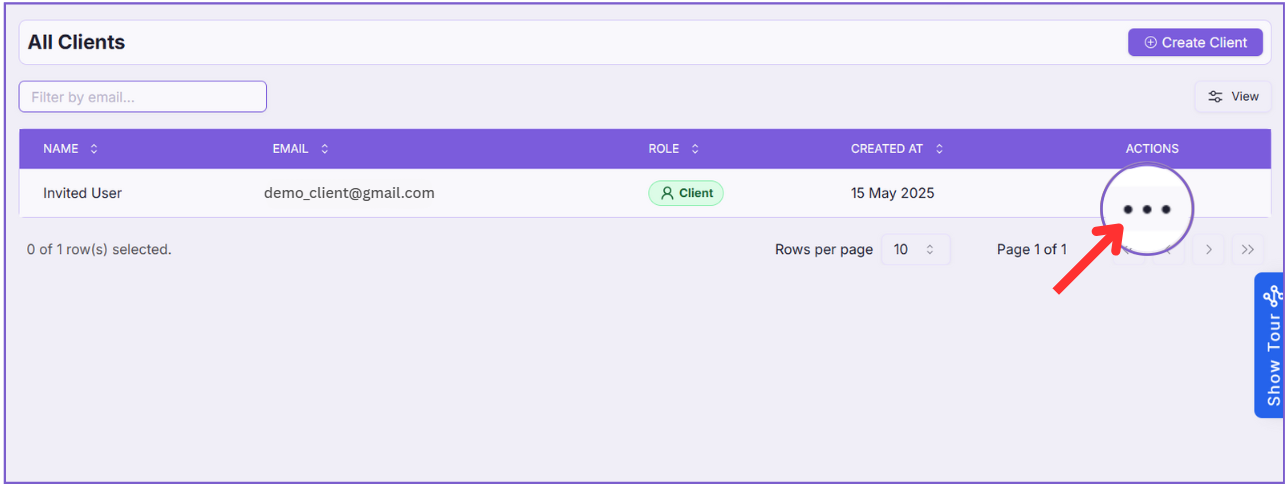
Task: Click the All Clients page heading
Action: click(76, 42)
